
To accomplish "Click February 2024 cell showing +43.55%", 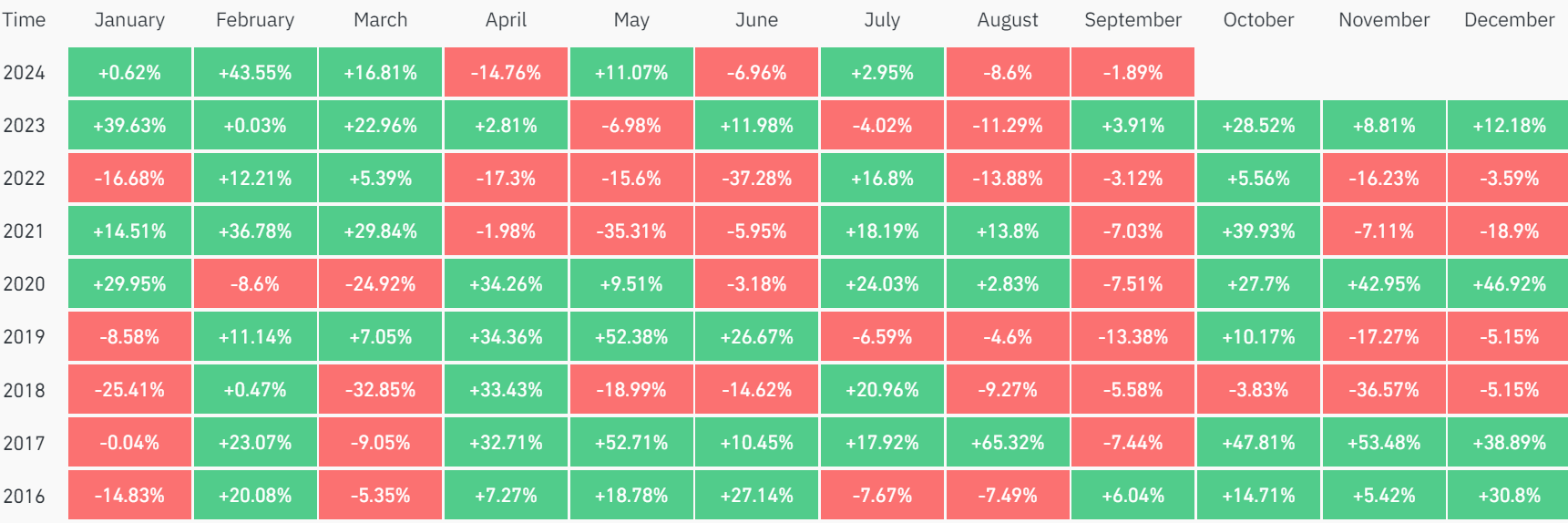I will pyautogui.click(x=255, y=73).
